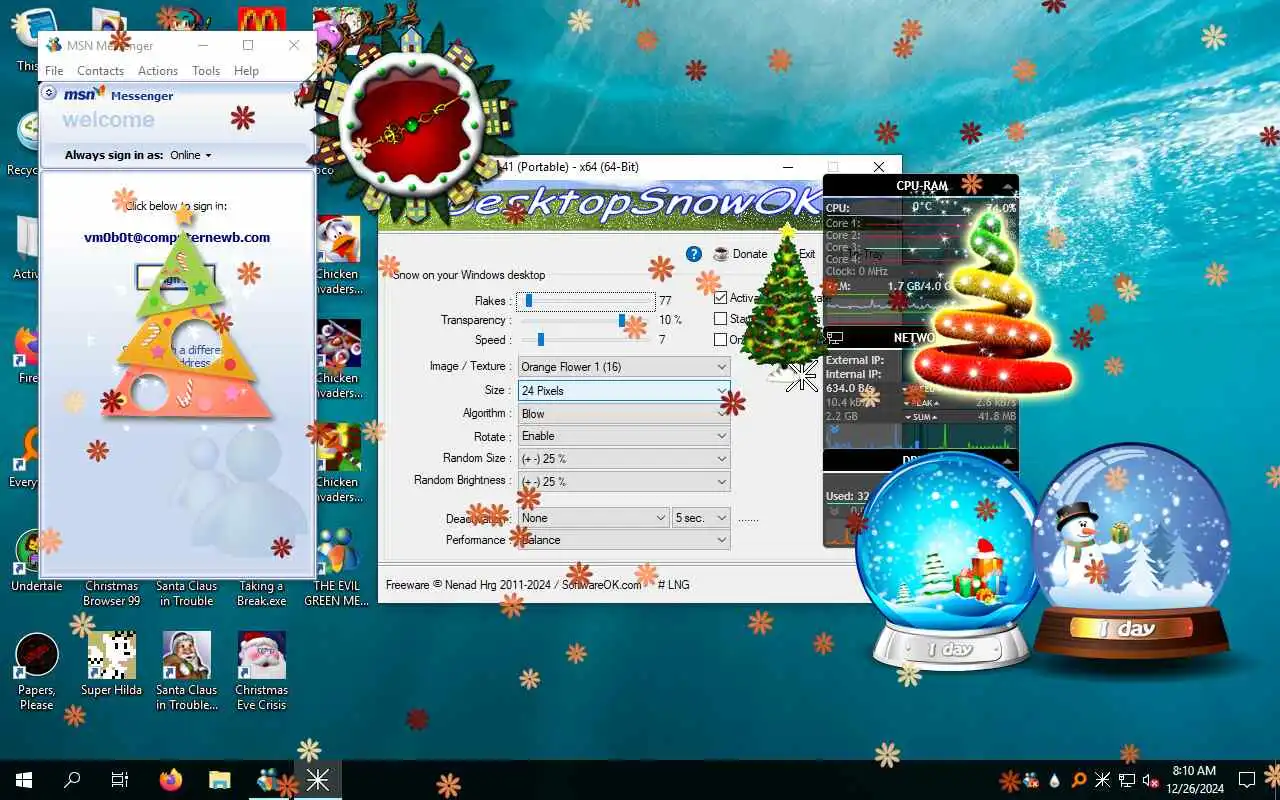This screenshot has width=1280, height=800.
Task: Open the network tray icon
Action: point(1127,780)
